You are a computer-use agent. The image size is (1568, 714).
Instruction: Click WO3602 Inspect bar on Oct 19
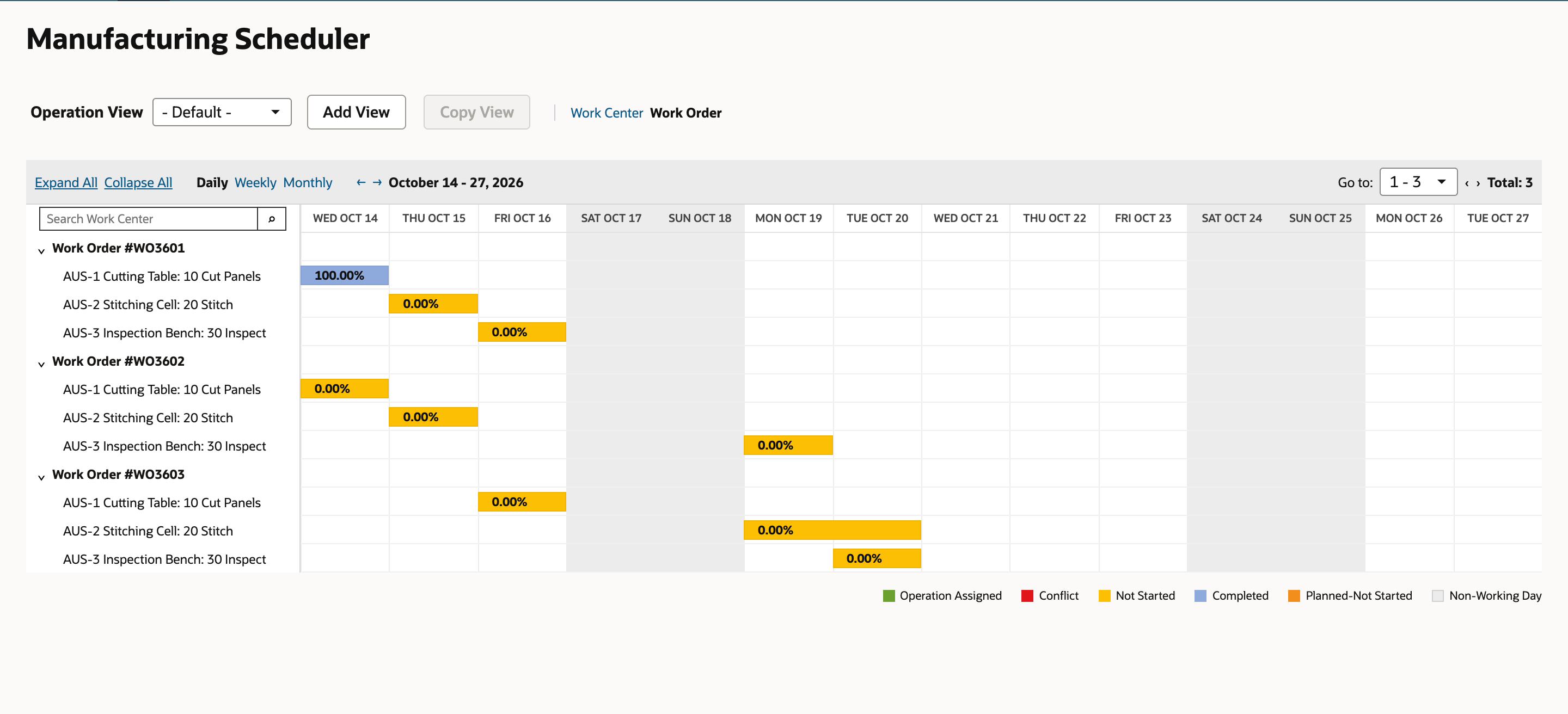pos(788,445)
